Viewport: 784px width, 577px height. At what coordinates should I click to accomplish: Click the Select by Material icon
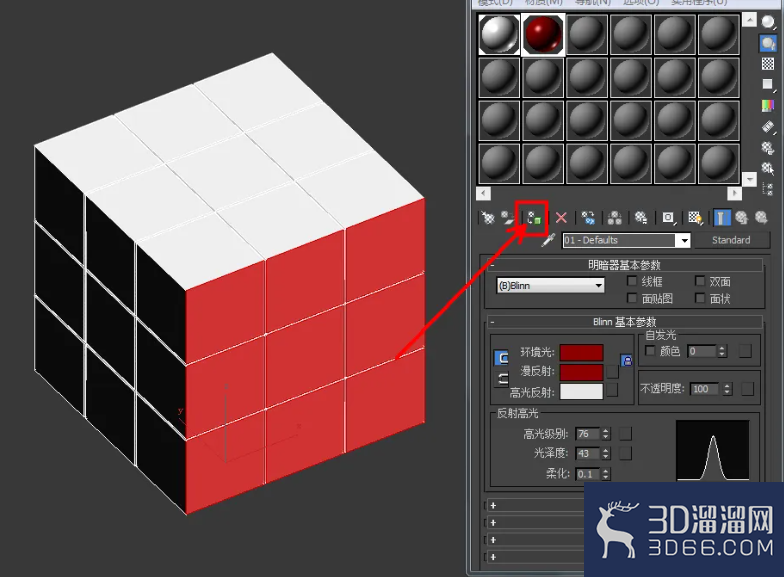pos(768,168)
